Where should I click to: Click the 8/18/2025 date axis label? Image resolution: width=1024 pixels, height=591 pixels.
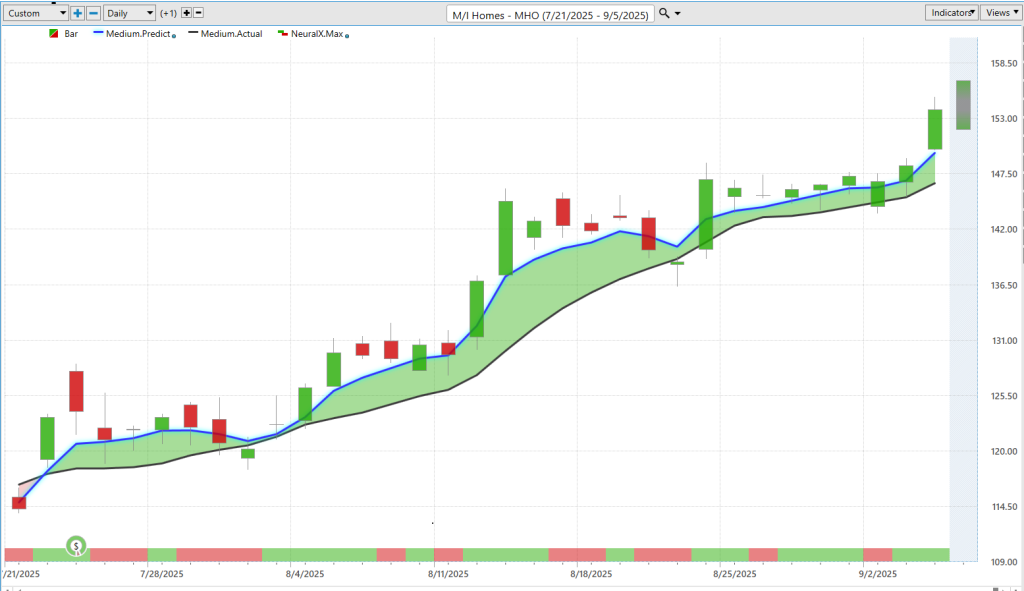[x=591, y=574]
